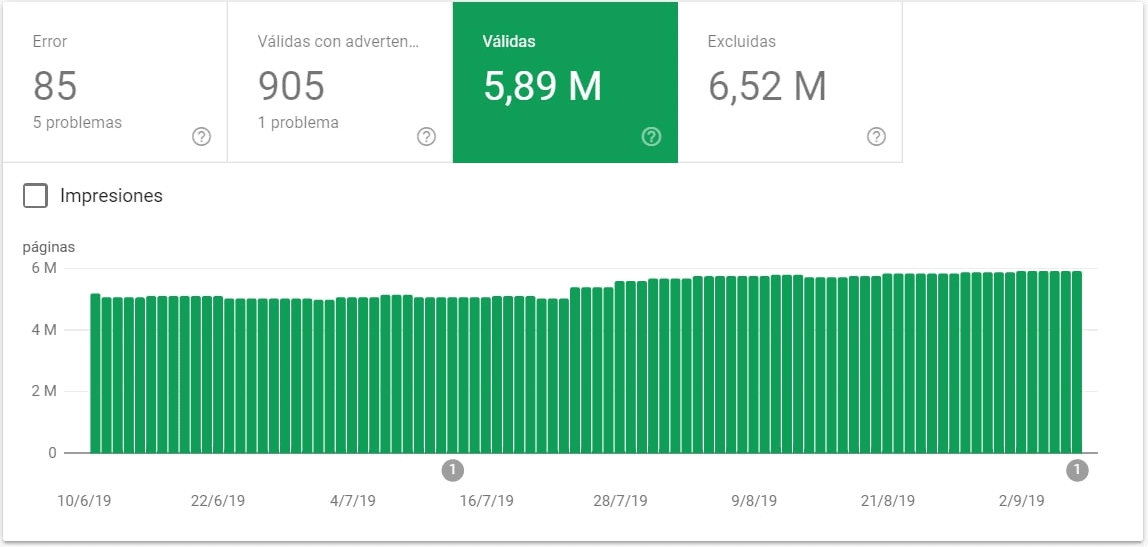This screenshot has width=1148, height=547.
Task: Select the green Válidas tab title
Action: (509, 42)
